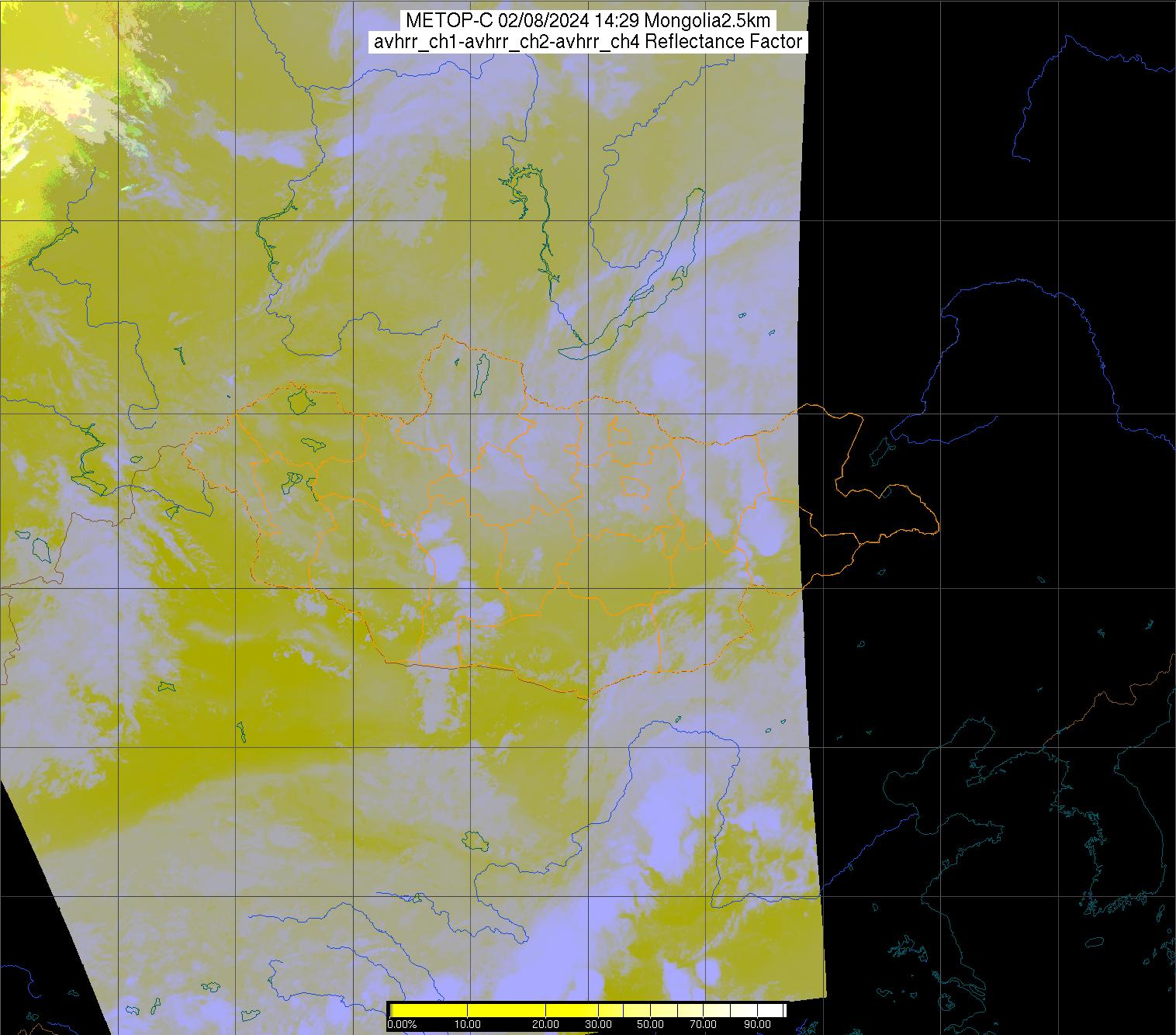Click the '0.00%' colorbar label
Viewport: 1176px width, 1035px height.
pos(402,1025)
